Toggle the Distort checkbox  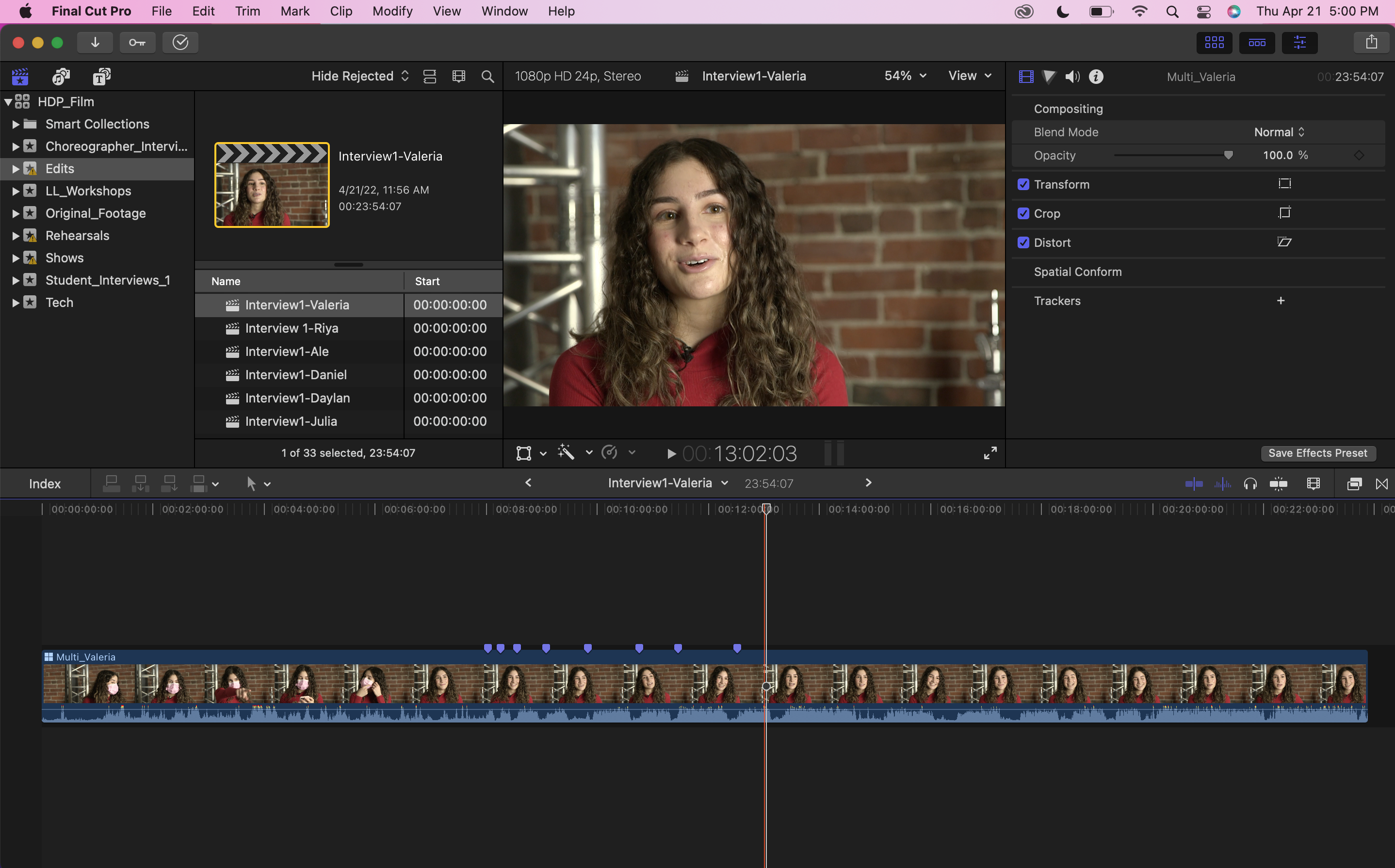(1023, 242)
